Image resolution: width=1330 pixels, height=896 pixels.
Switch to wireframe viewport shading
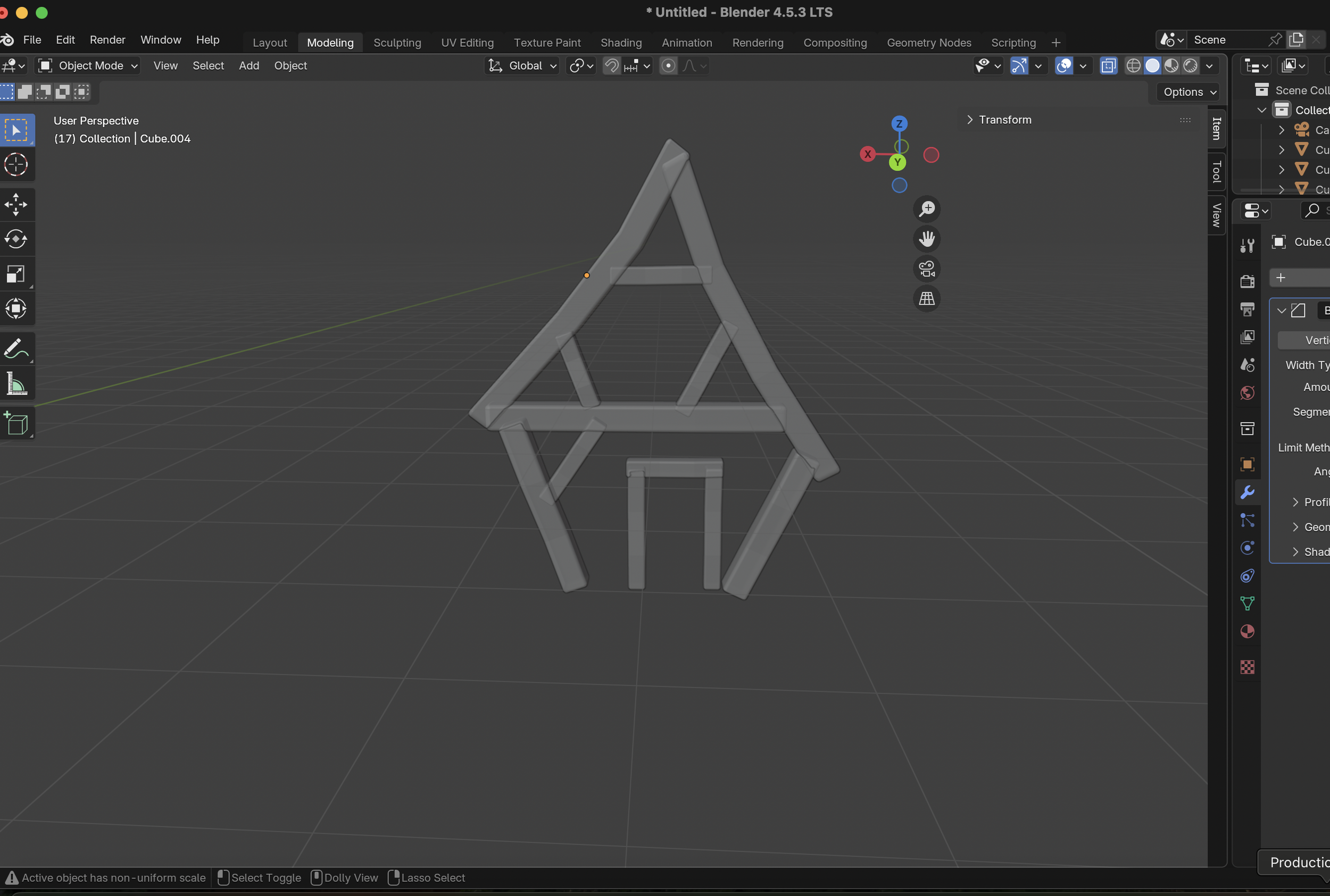coord(1133,66)
